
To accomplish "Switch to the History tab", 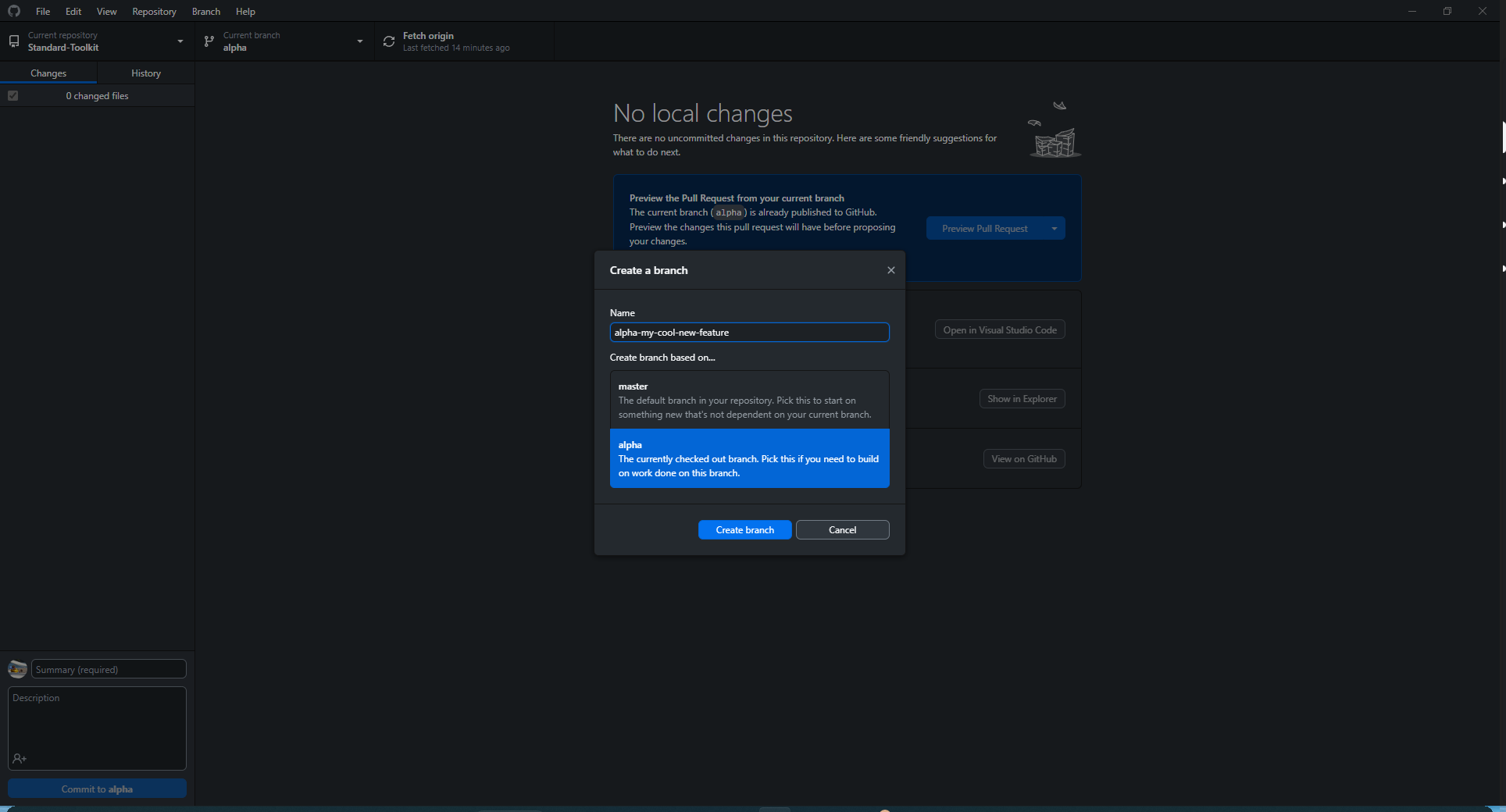I will coord(146,73).
